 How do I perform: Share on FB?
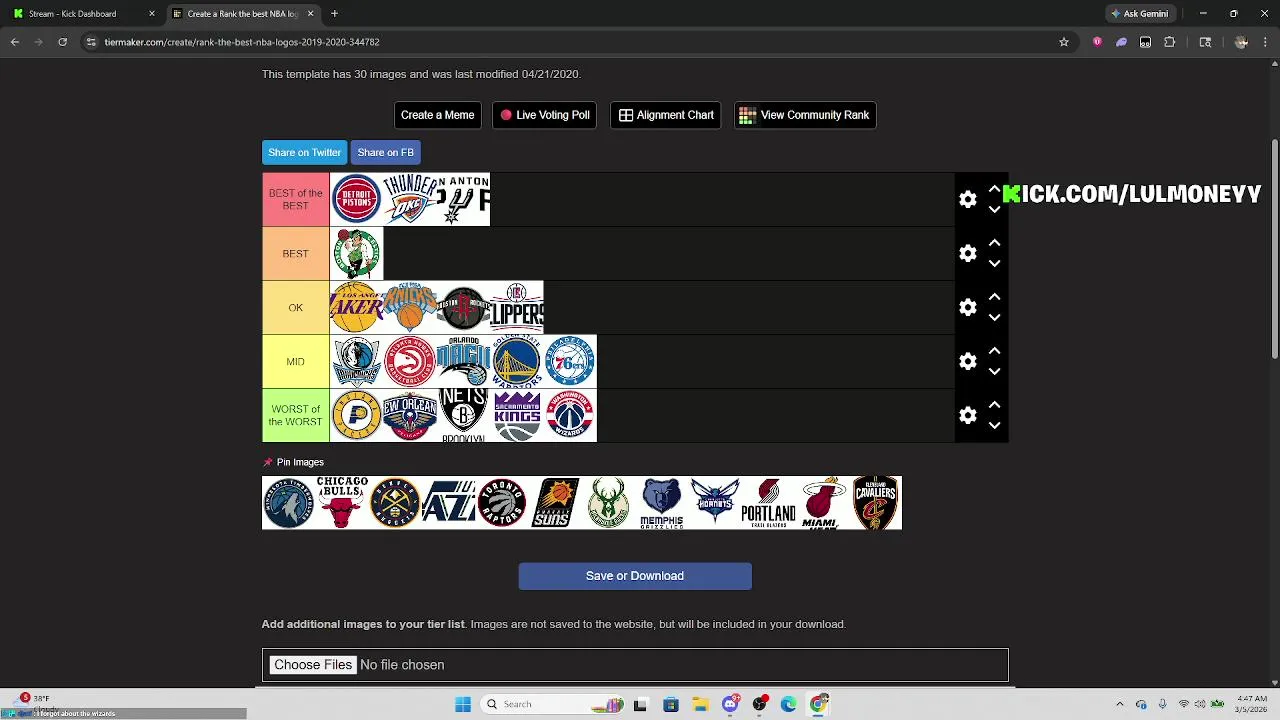tap(385, 152)
